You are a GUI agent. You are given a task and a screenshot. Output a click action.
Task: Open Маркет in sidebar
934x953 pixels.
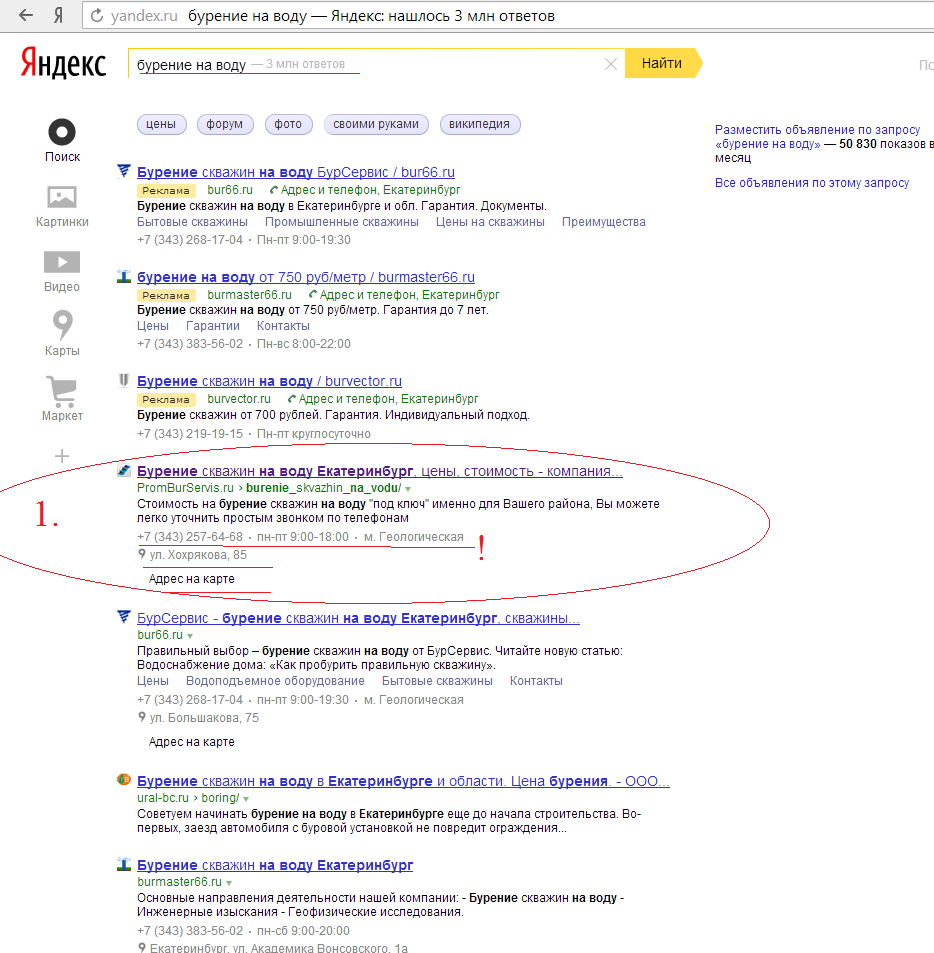pos(62,399)
